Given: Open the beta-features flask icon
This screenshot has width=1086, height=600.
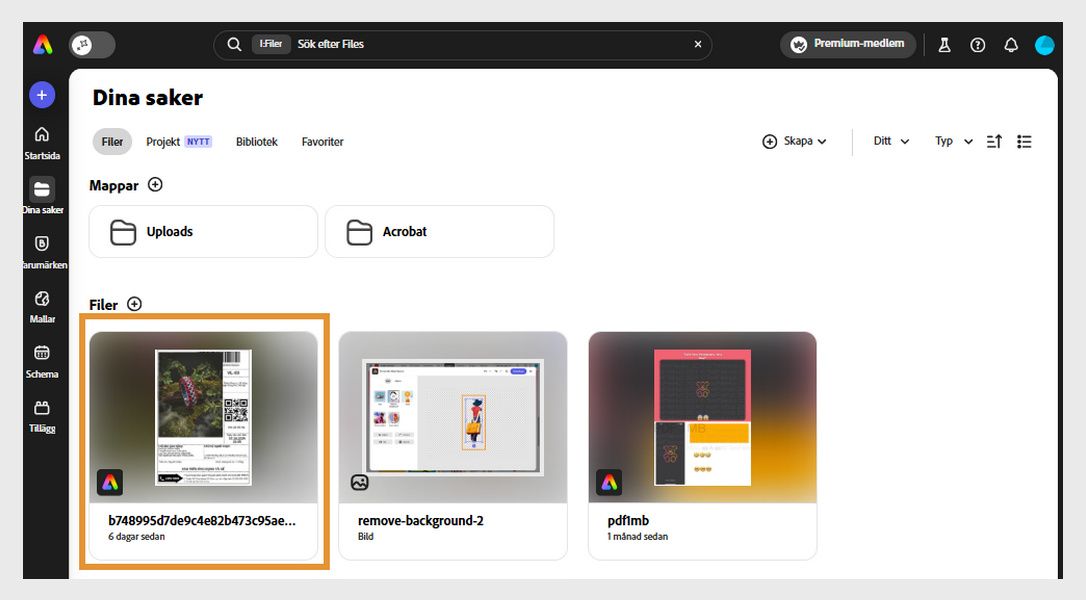Looking at the screenshot, I should coord(944,44).
